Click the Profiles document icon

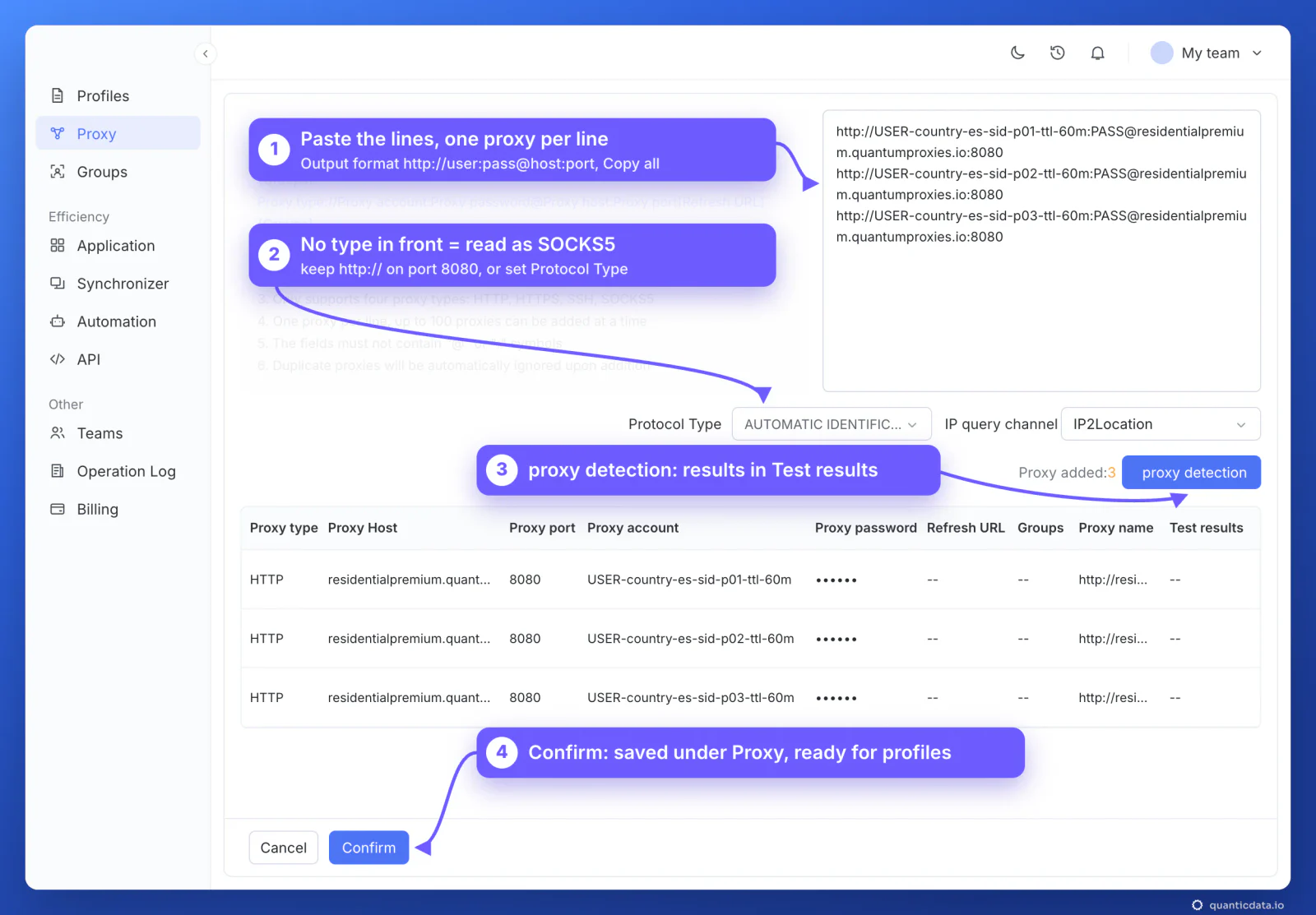tap(58, 95)
